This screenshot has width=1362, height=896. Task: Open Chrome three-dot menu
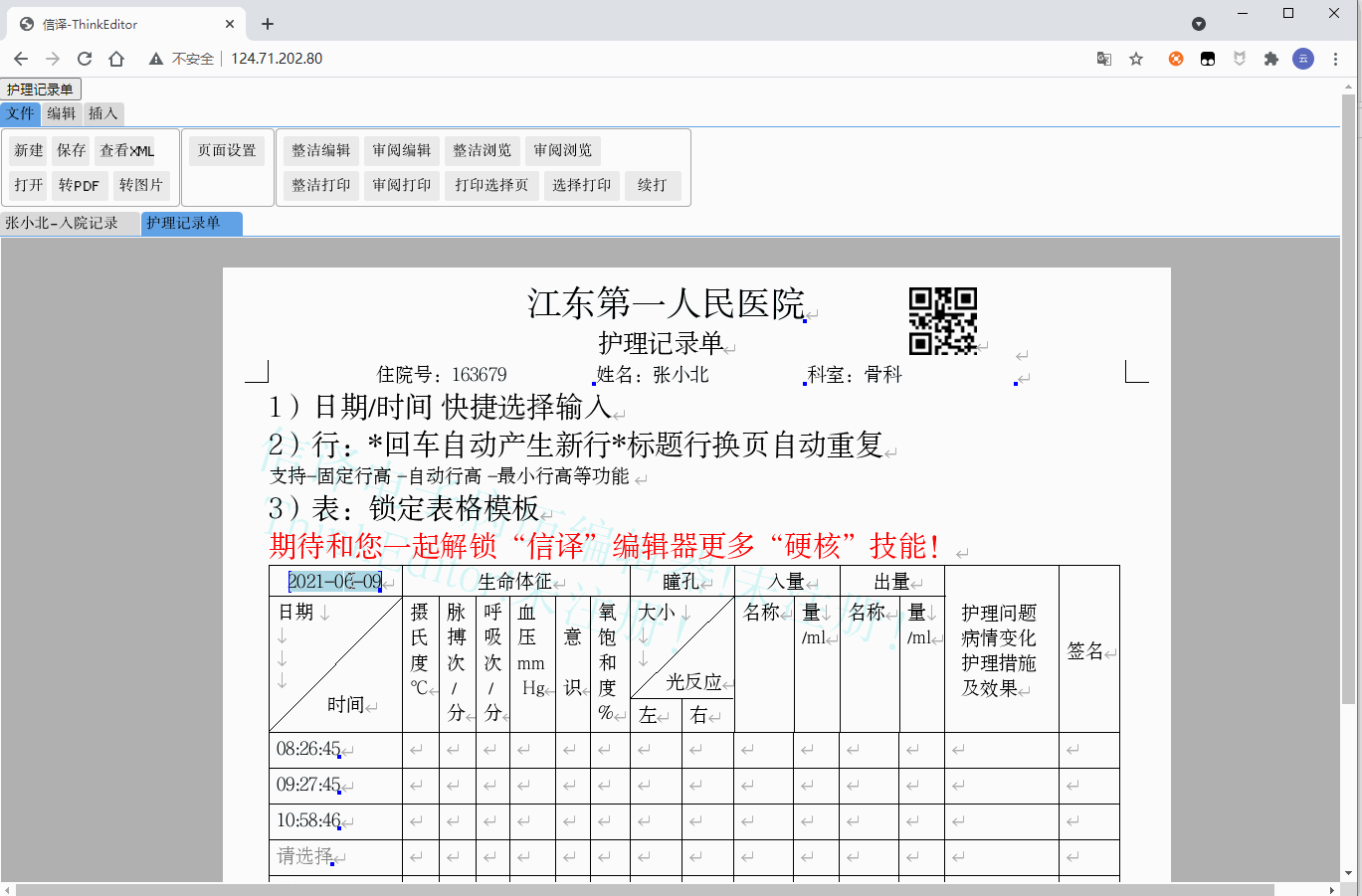tap(1335, 59)
